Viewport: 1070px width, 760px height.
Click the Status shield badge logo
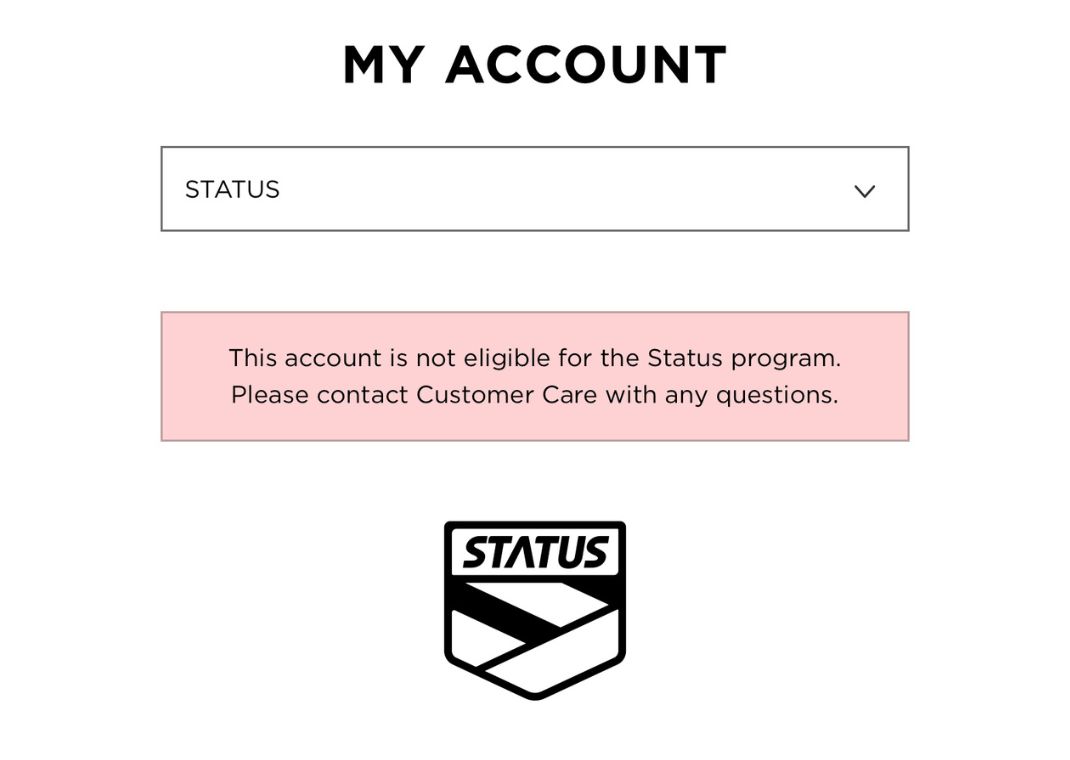(x=535, y=609)
